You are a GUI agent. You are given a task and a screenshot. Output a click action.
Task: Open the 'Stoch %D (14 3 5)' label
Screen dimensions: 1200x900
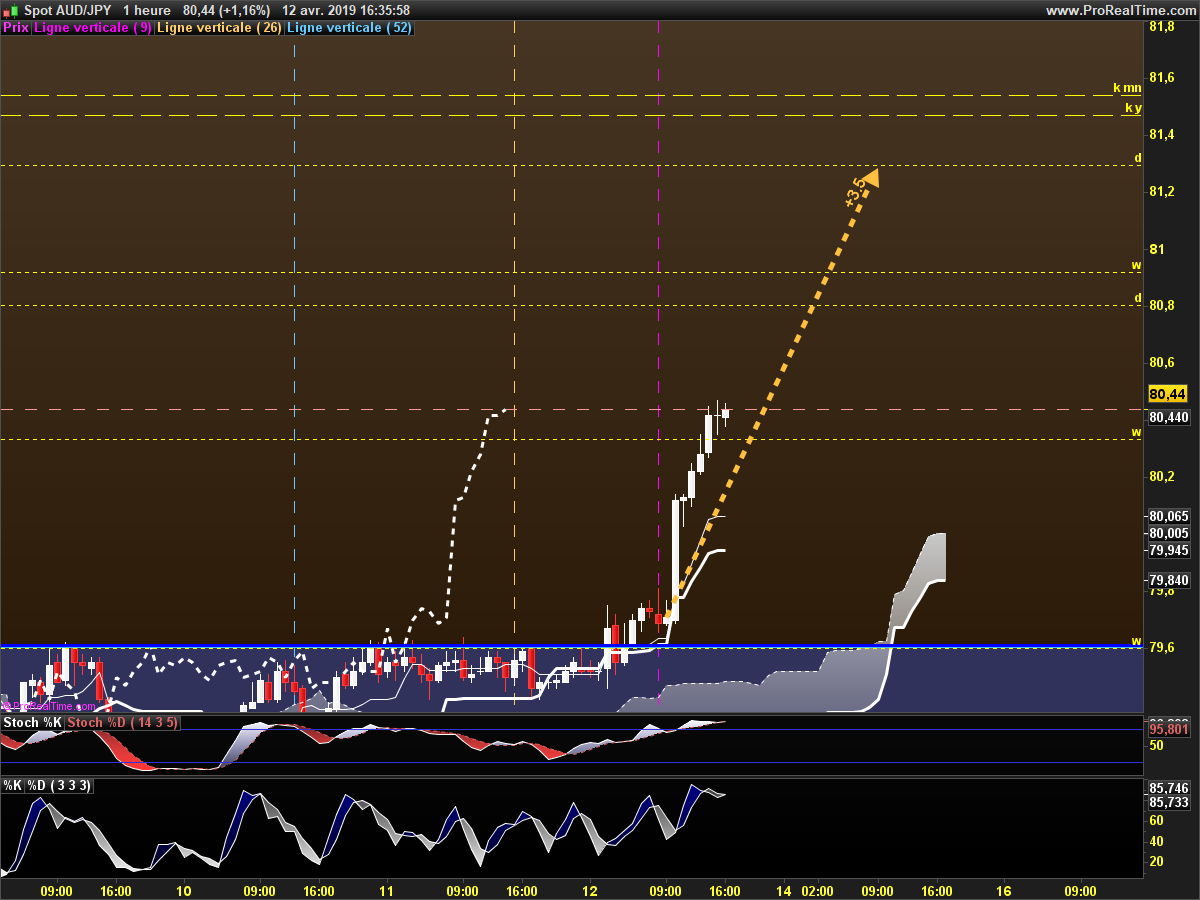point(122,722)
